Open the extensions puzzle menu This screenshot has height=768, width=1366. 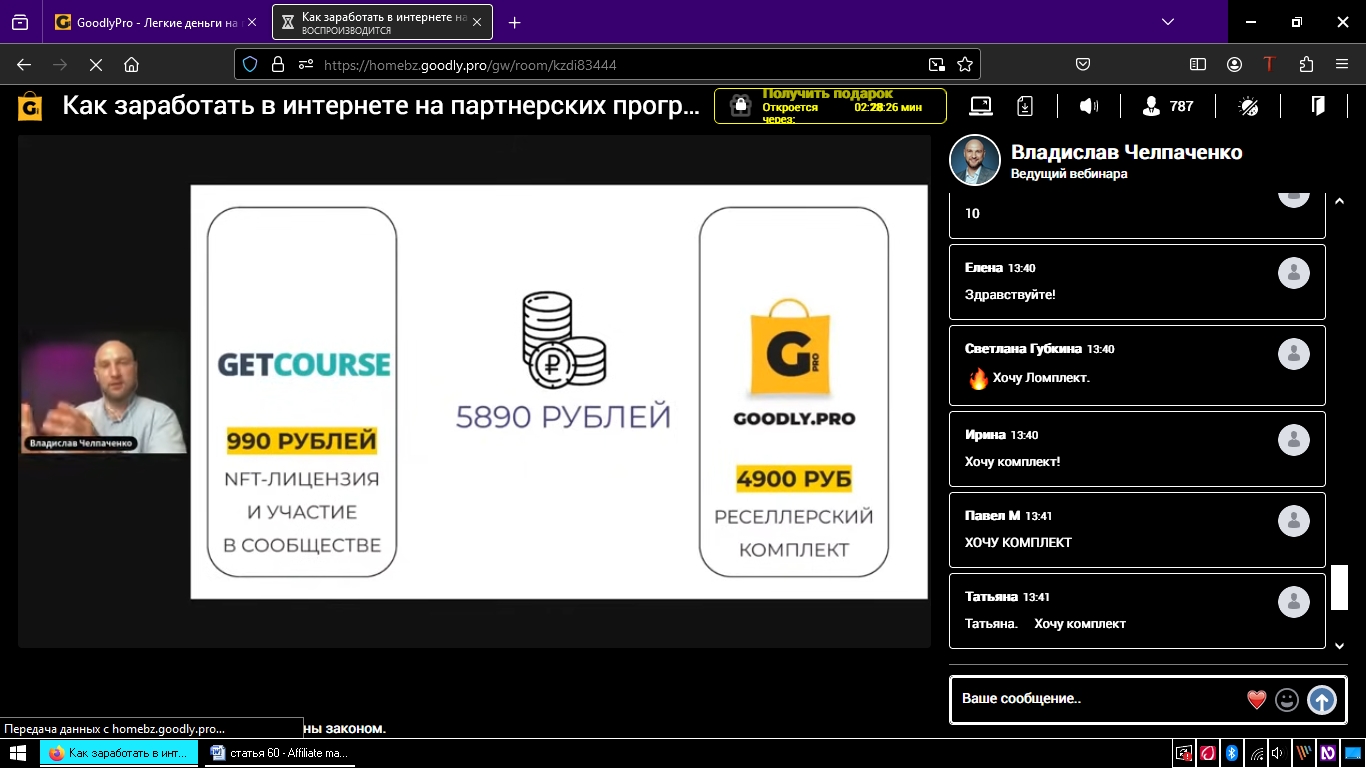tap(1306, 64)
